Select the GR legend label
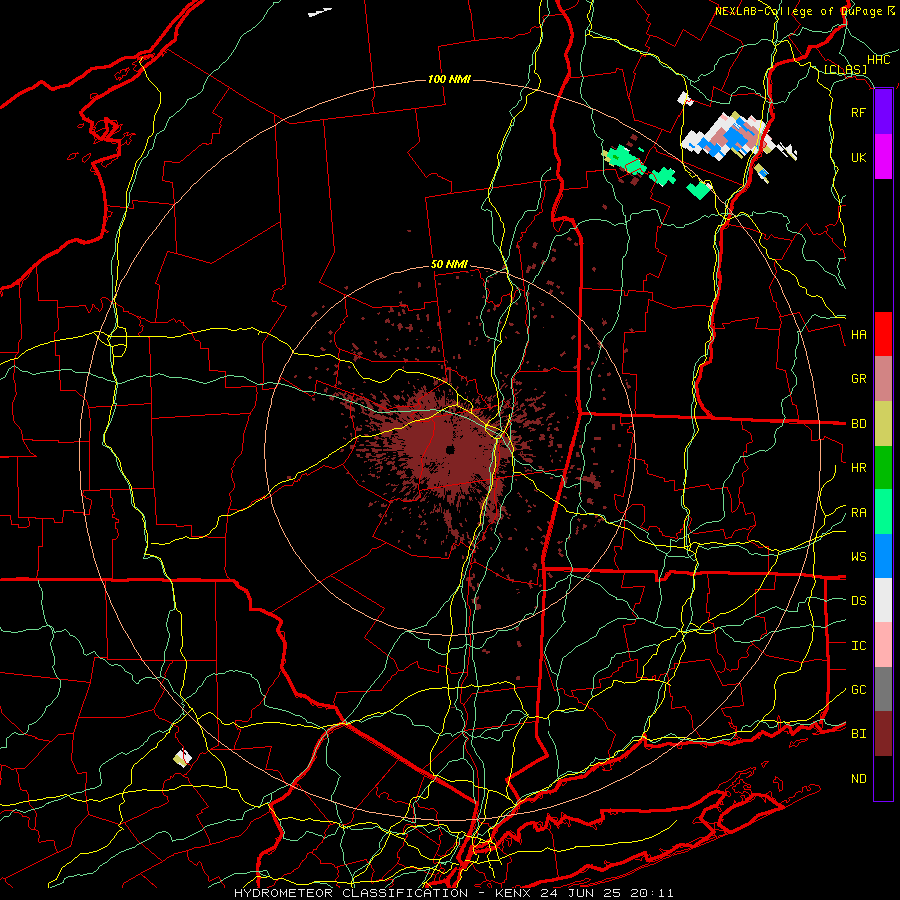This screenshot has width=900, height=900. click(x=859, y=379)
